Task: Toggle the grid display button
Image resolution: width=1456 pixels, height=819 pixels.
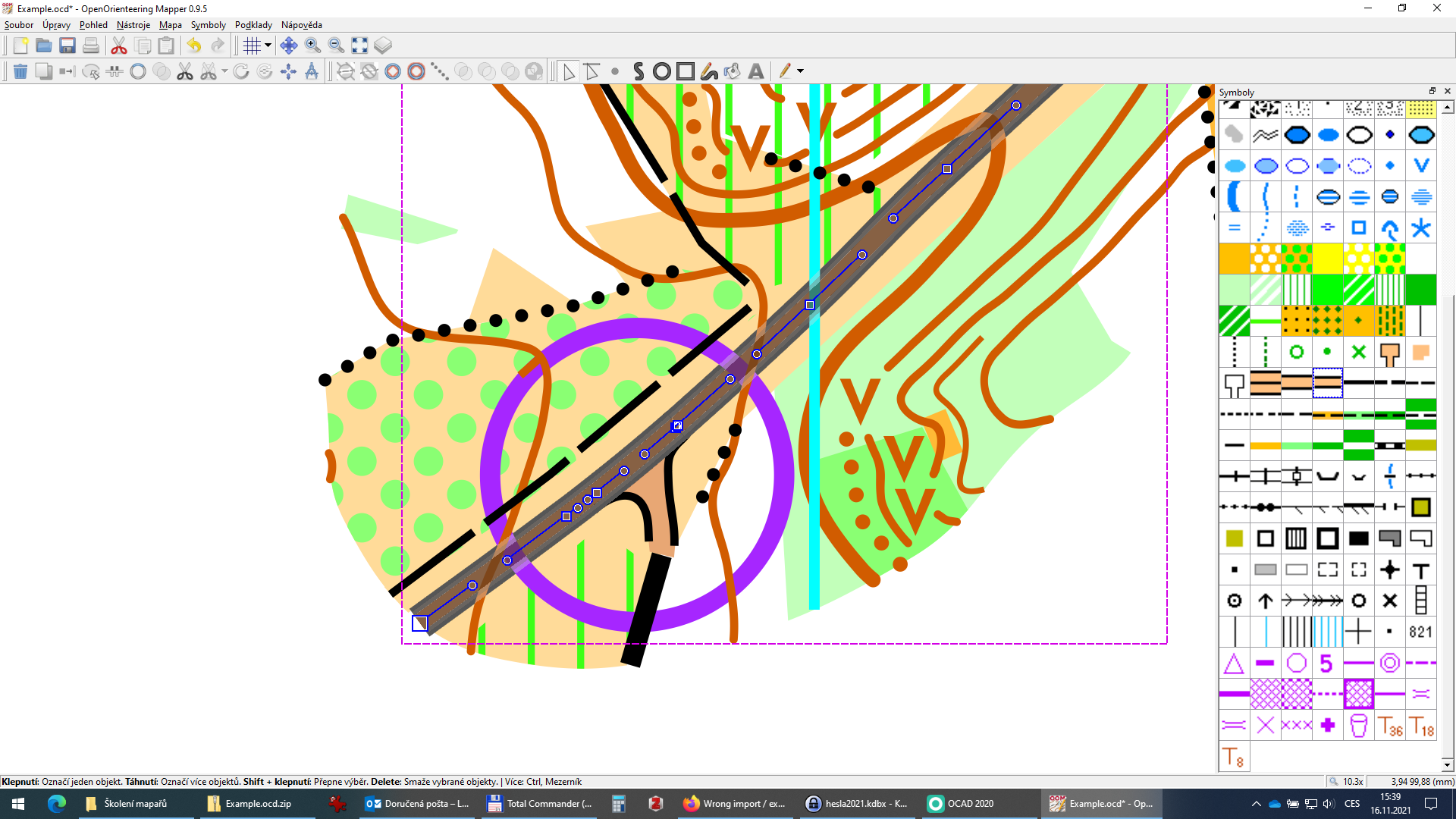Action: (x=252, y=45)
